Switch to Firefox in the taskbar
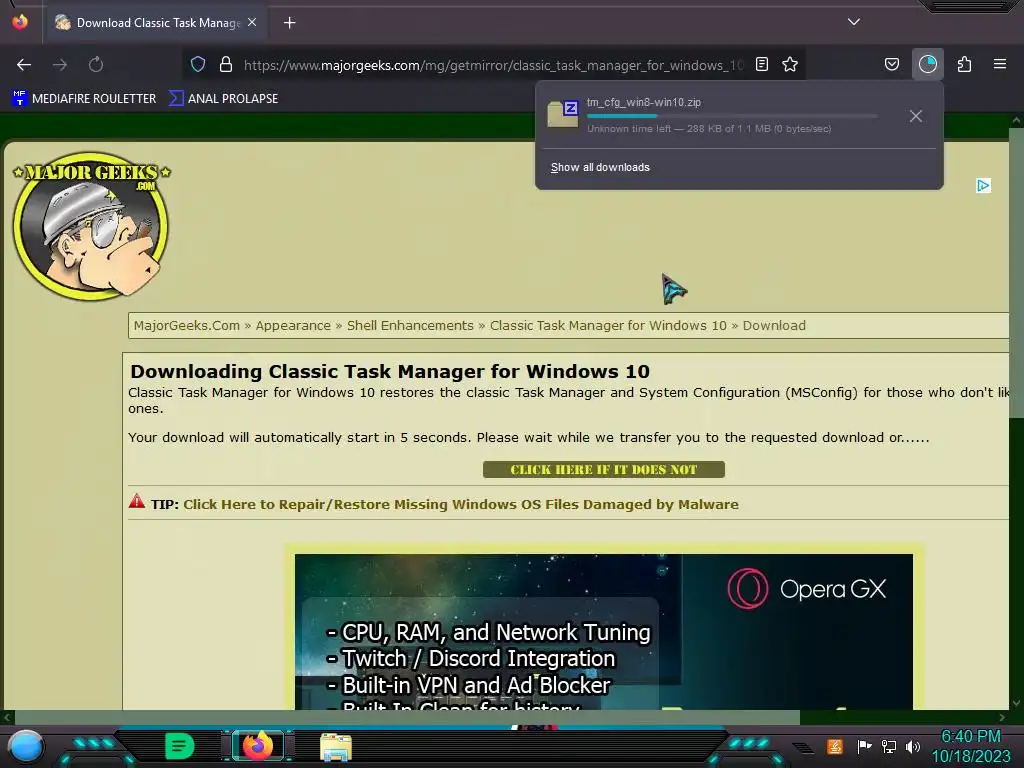Image resolution: width=1024 pixels, height=768 pixels. (x=258, y=746)
